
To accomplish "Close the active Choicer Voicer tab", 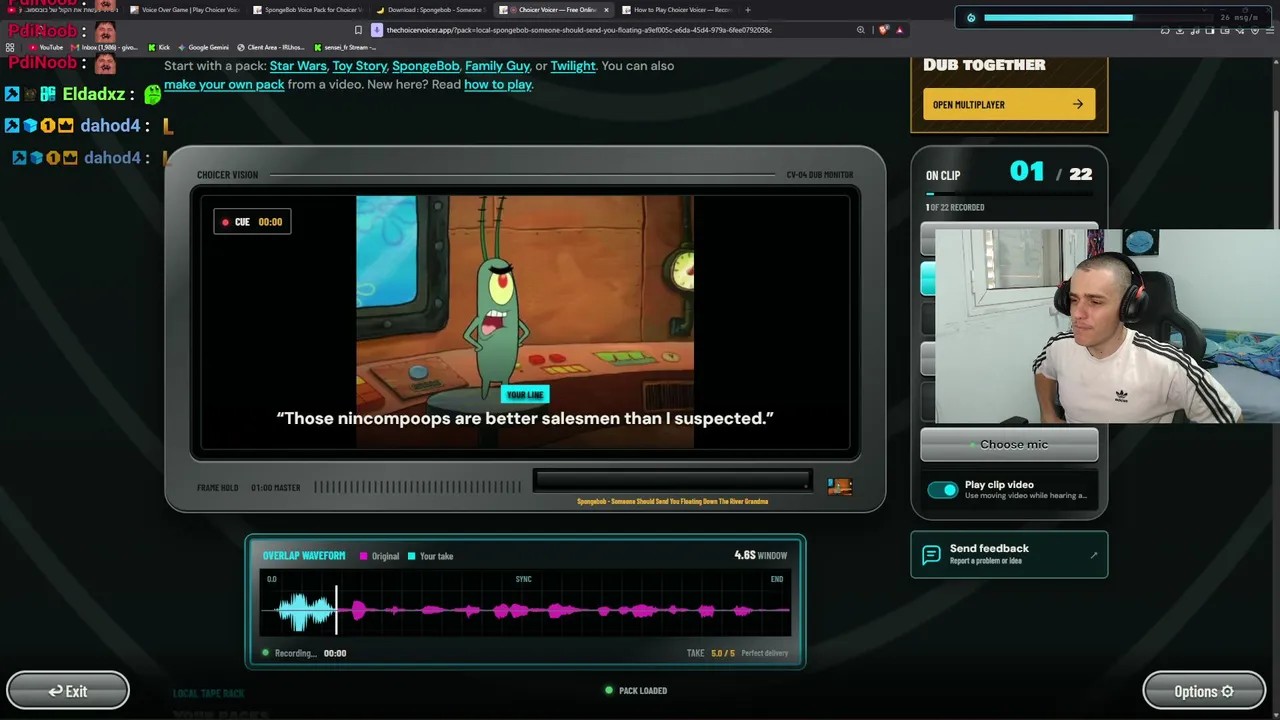I will tap(606, 10).
